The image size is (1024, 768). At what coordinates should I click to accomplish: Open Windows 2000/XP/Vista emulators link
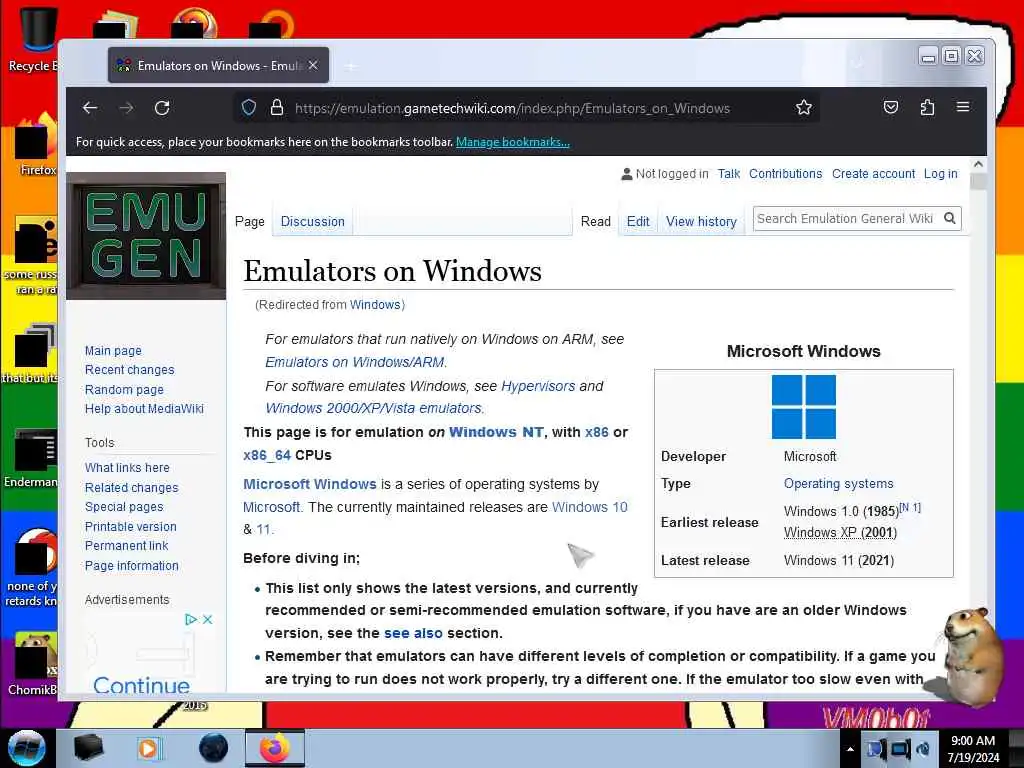pyautogui.click(x=373, y=408)
